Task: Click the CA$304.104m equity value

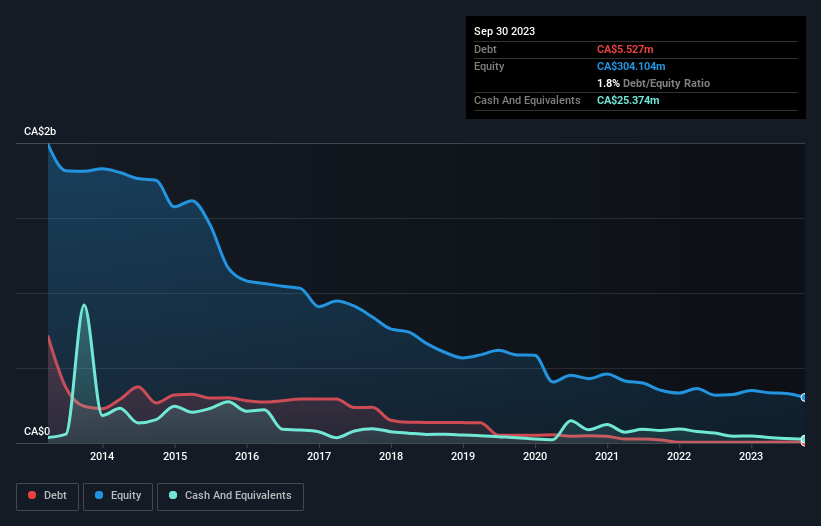Action: 631,66
